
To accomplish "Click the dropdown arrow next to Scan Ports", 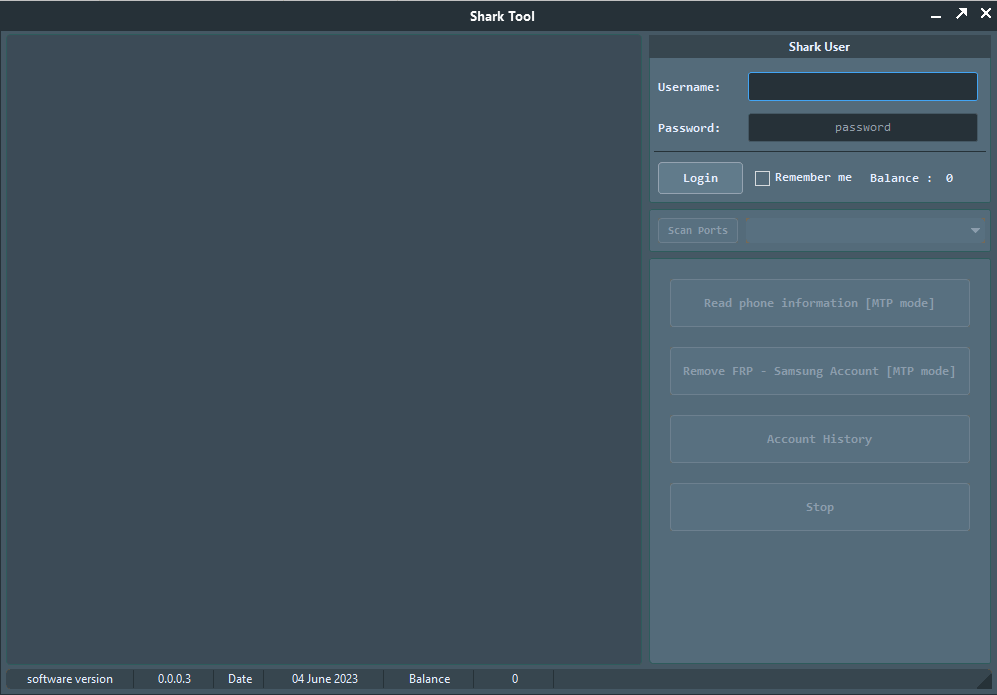I will (974, 230).
